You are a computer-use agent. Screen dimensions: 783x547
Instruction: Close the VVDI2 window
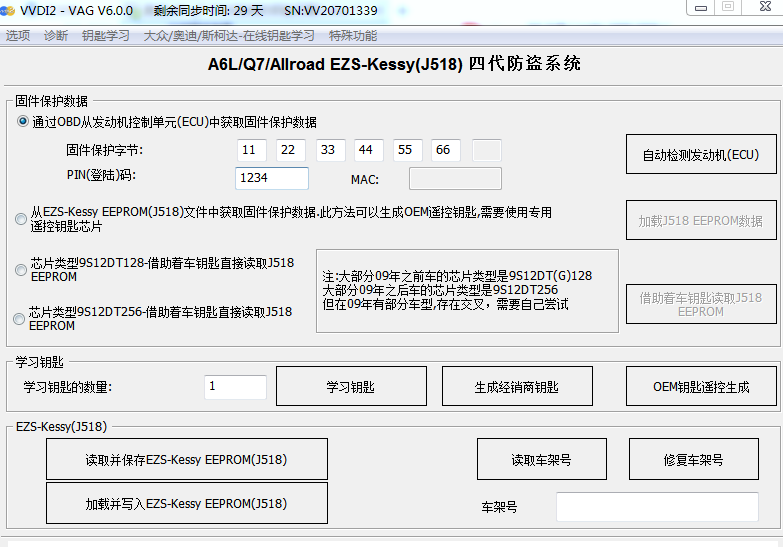[764, 7]
